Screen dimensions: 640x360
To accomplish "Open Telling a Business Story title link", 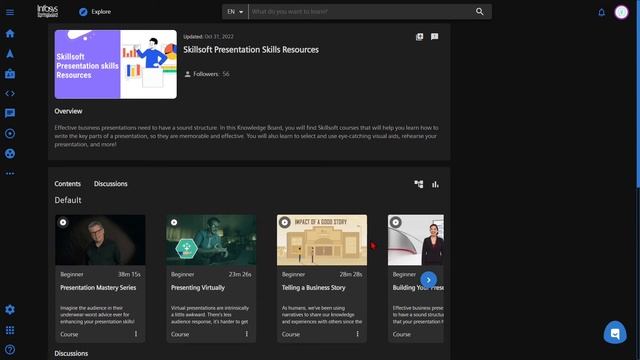I will (x=313, y=287).
